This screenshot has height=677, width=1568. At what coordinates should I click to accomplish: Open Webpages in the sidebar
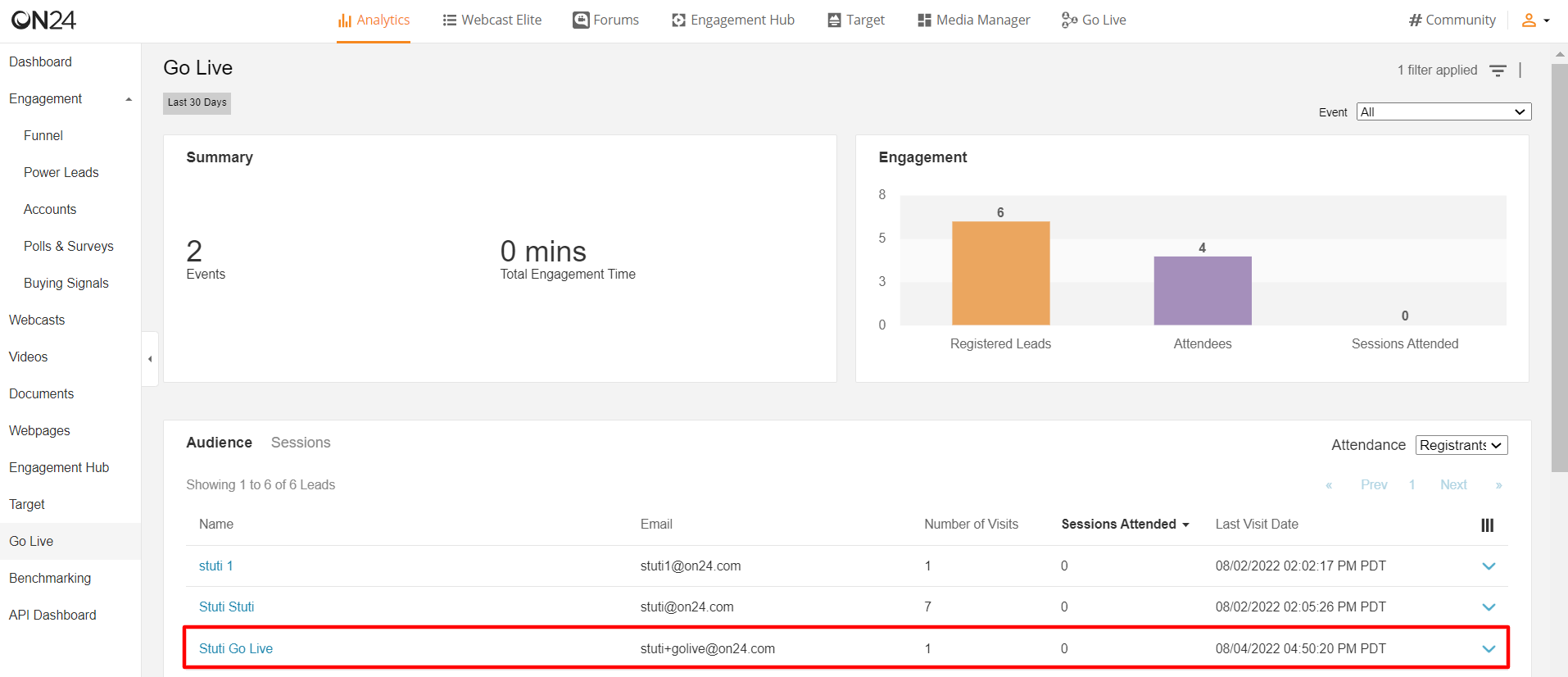click(x=39, y=430)
